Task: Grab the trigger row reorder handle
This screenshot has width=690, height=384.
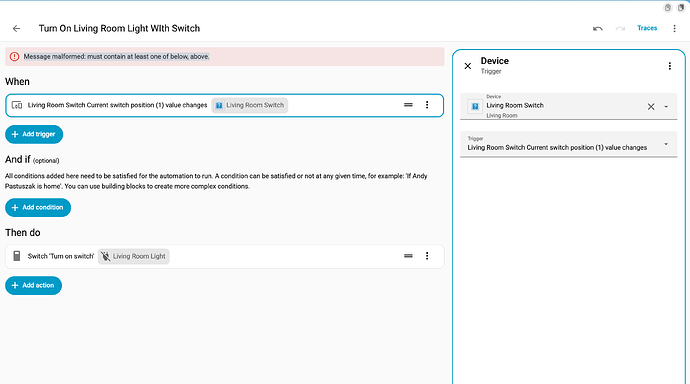Action: coord(408,105)
